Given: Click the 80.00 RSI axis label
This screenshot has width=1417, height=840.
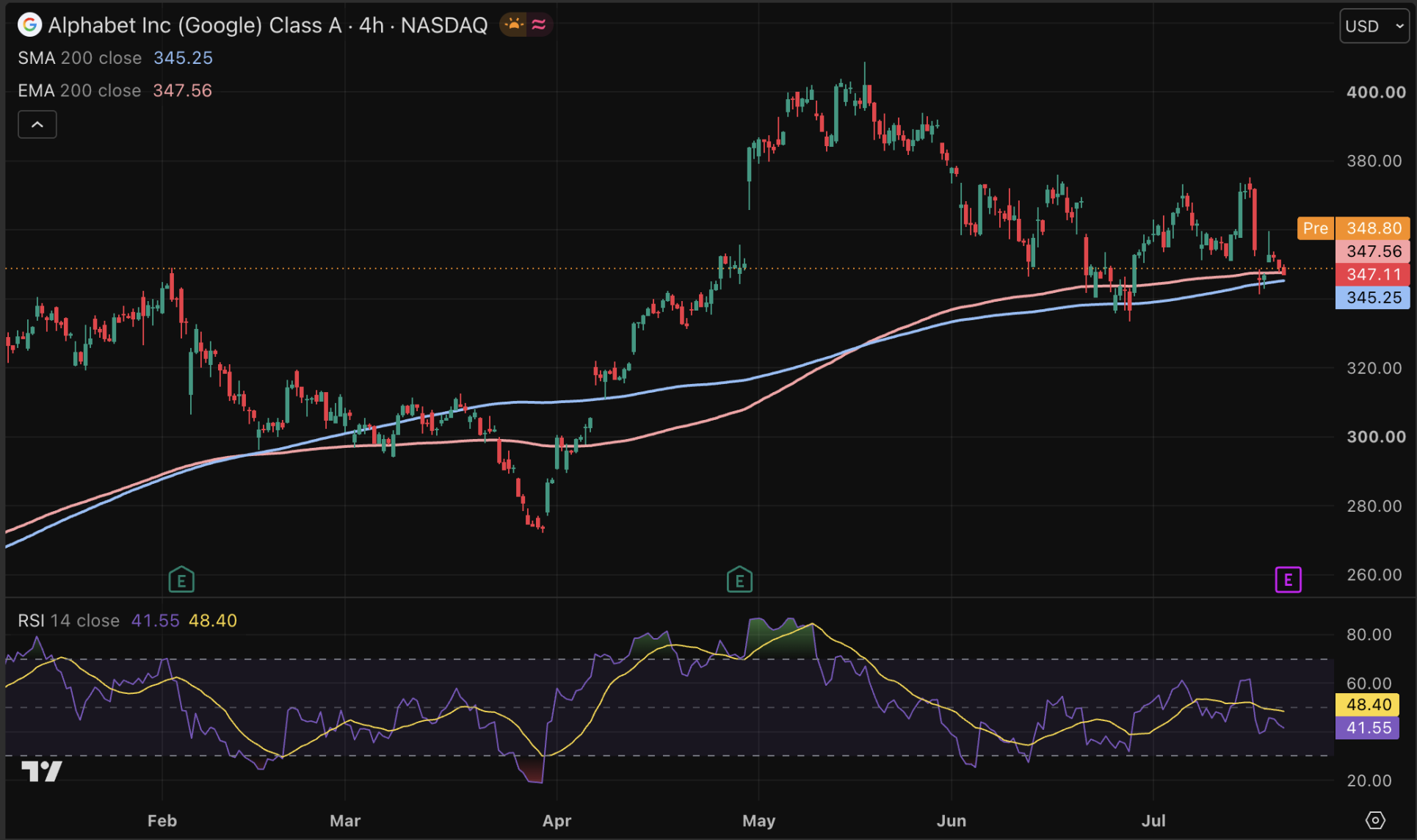Looking at the screenshot, I should 1369,634.
